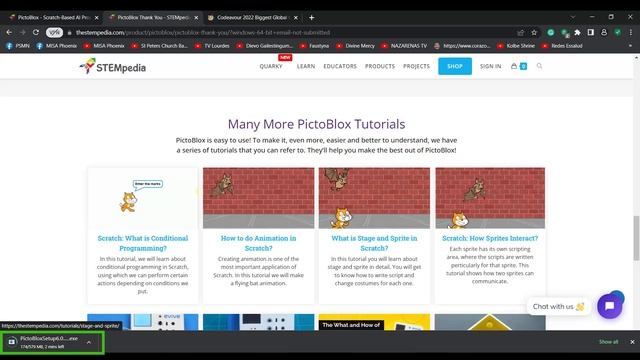Viewport: 640px width, 360px height.
Task: Open the MISA Phoenix YouTube bookmark
Action: 104,46
